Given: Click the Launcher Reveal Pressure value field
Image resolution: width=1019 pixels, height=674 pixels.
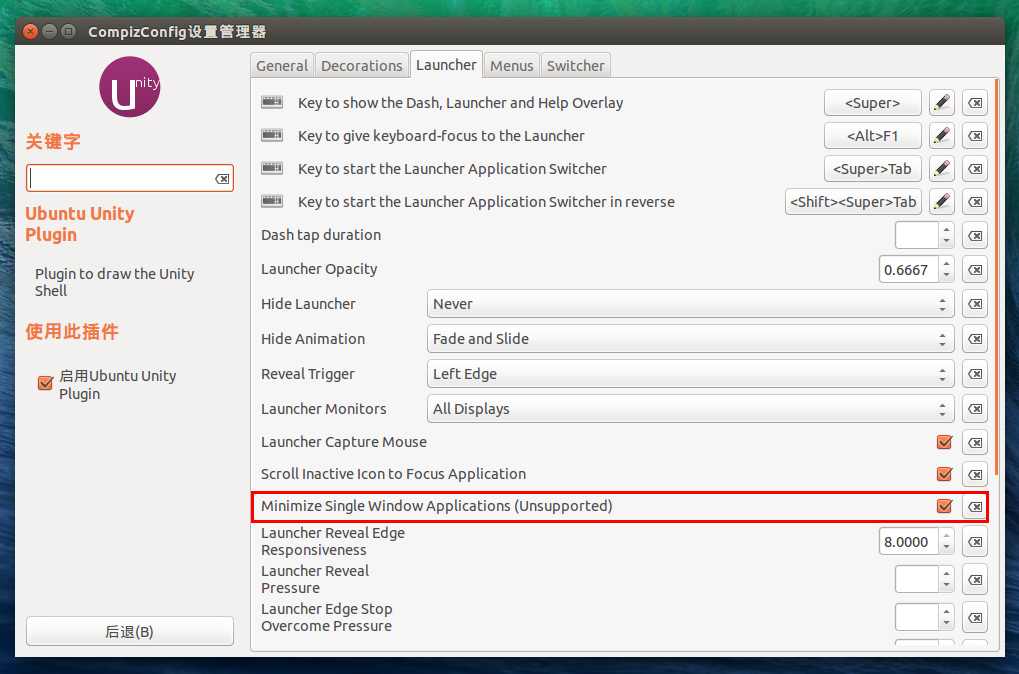Looking at the screenshot, I should 917,580.
